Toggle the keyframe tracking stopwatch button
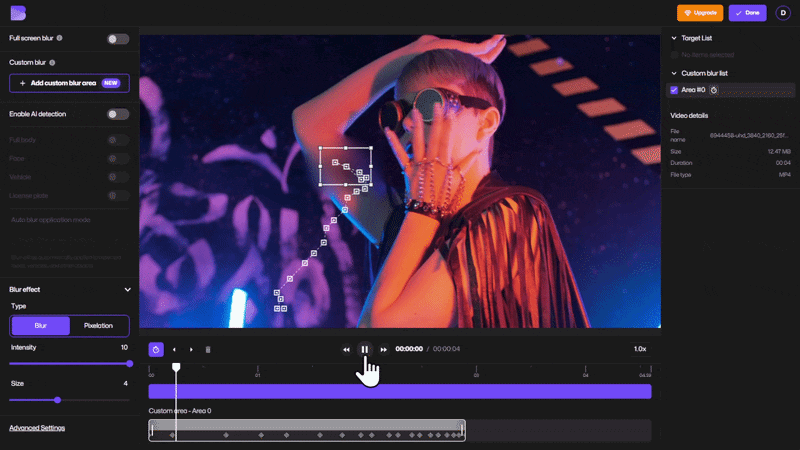Screen dimensions: 800x450 (x=156, y=349)
